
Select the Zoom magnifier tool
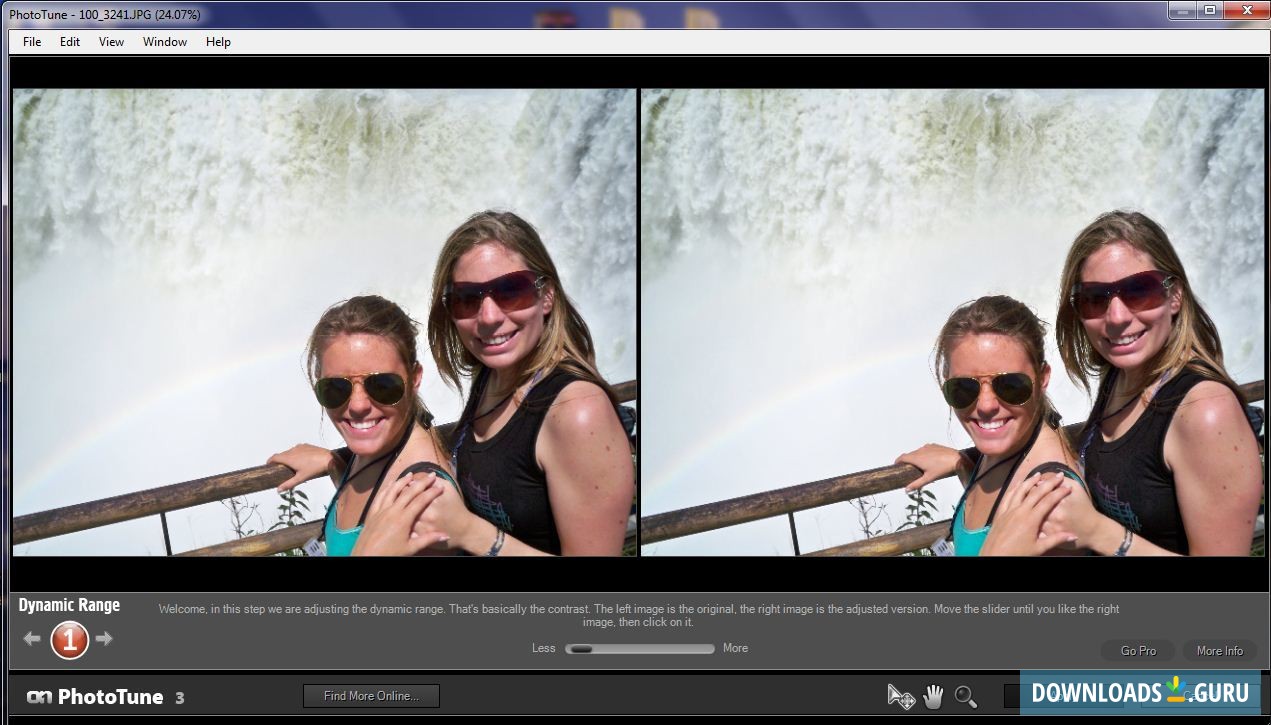pyautogui.click(x=965, y=697)
